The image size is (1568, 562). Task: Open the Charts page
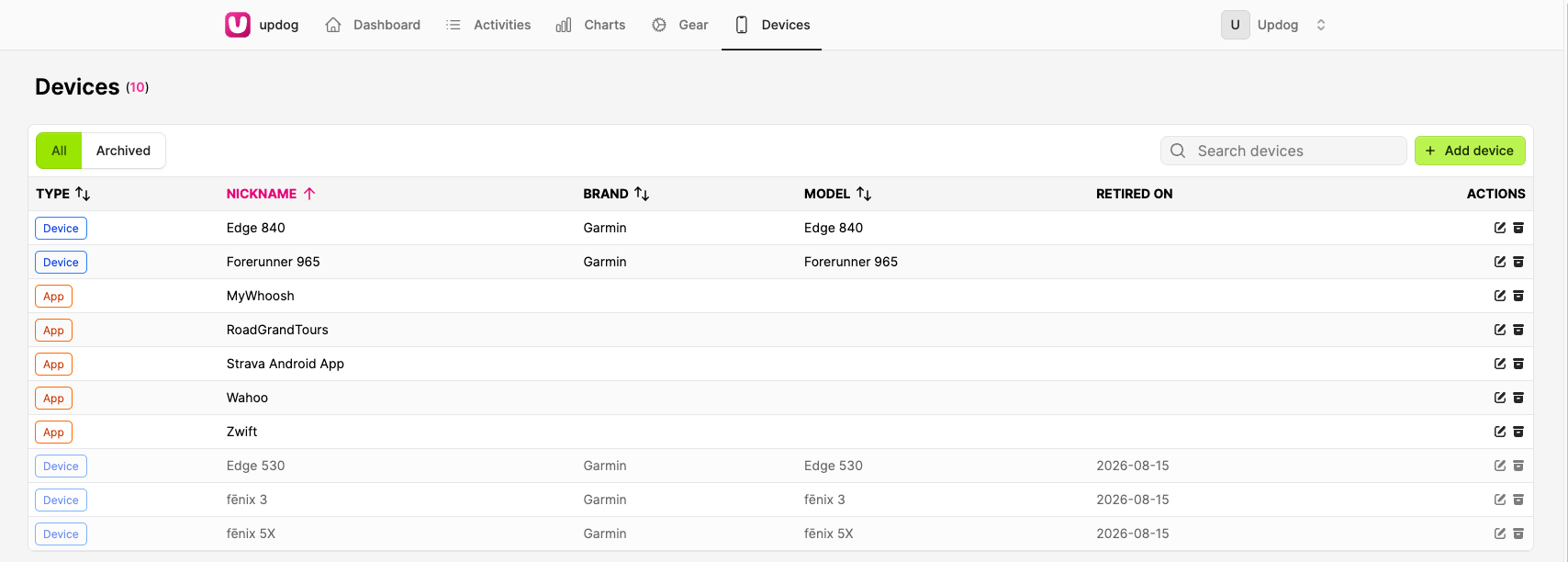[x=590, y=25]
